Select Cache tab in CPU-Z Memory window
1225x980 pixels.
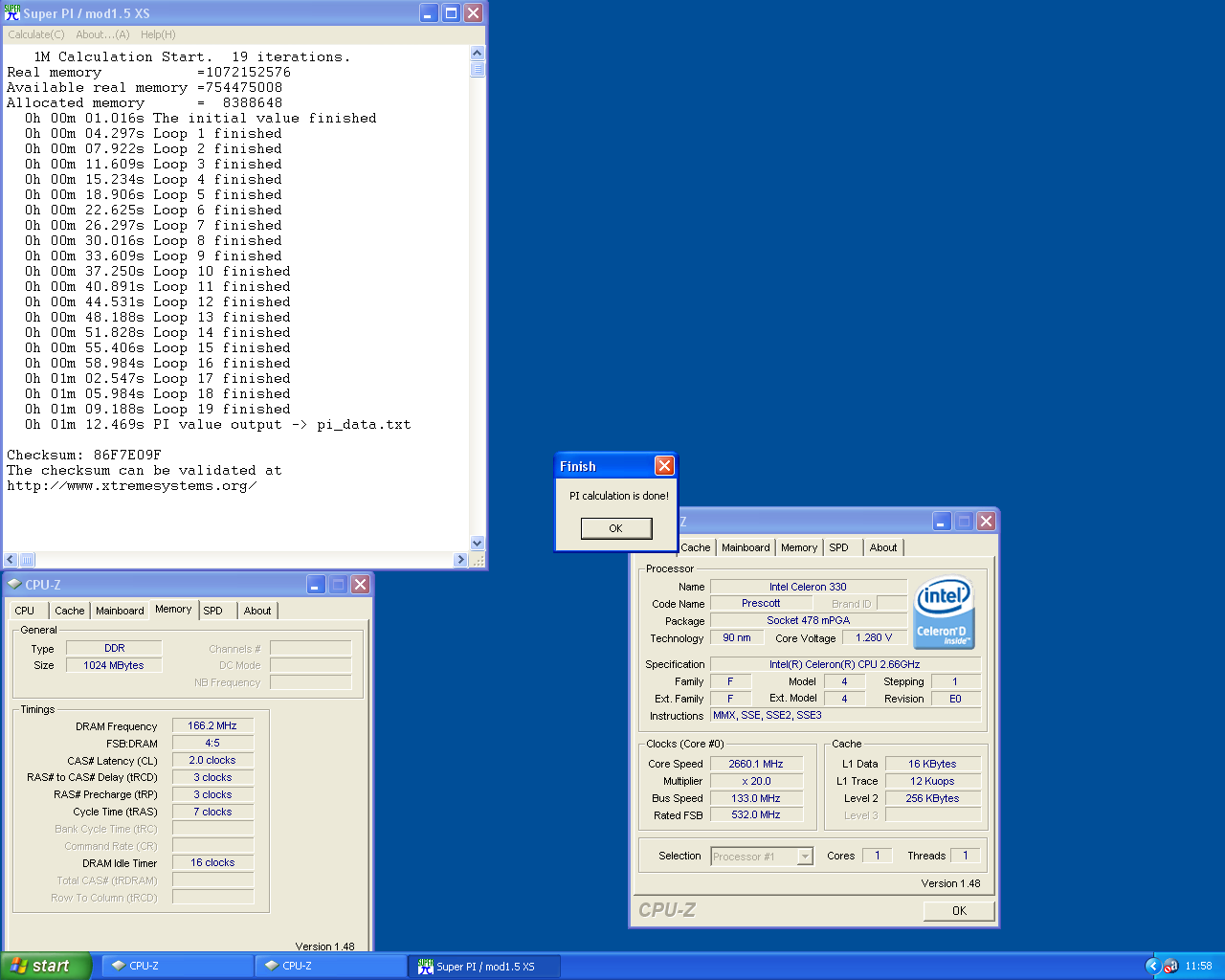tap(69, 611)
